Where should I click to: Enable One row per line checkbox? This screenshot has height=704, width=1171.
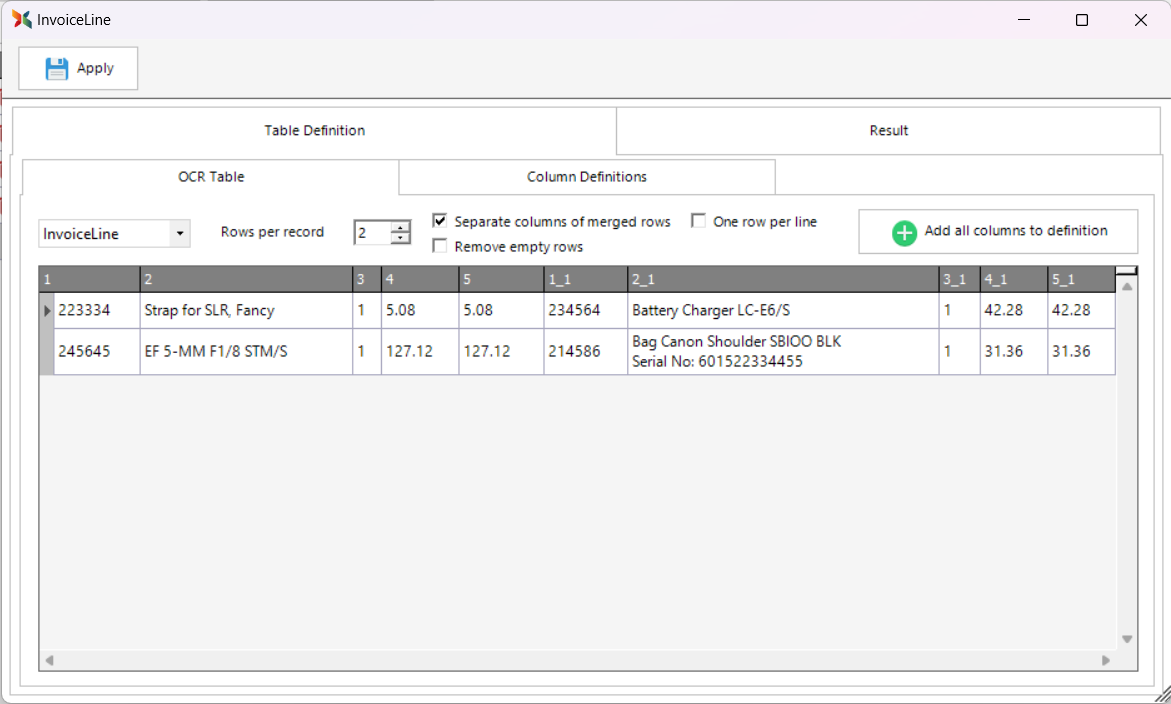699,221
